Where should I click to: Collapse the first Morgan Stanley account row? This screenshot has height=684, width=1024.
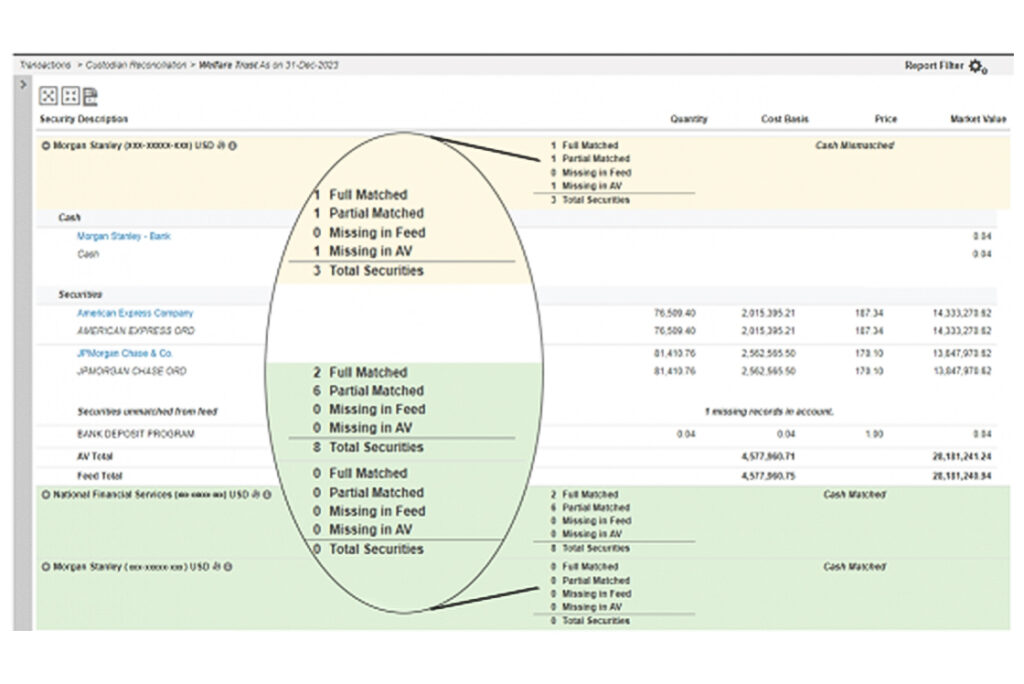coord(45,146)
